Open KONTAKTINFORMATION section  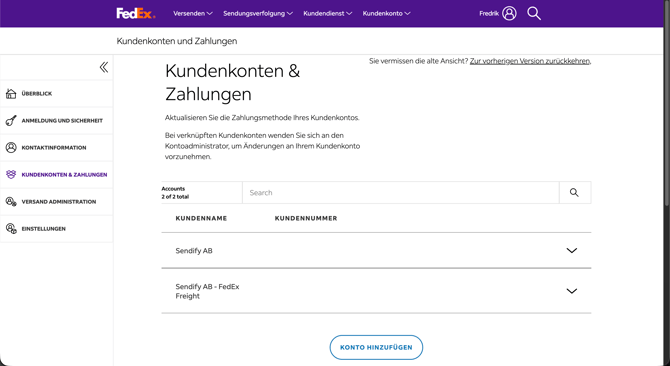click(x=54, y=147)
